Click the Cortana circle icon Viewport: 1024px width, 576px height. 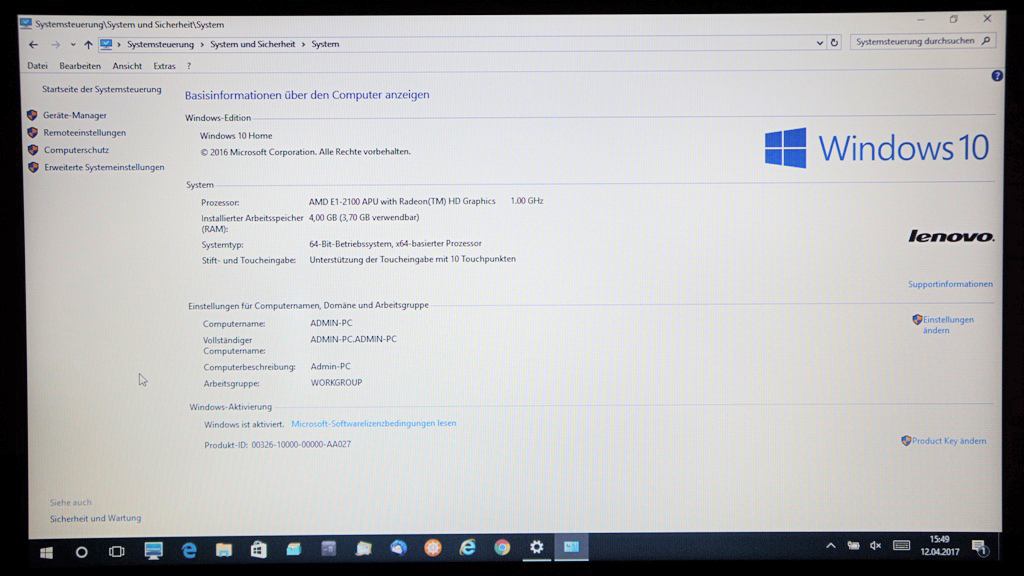click(x=81, y=552)
